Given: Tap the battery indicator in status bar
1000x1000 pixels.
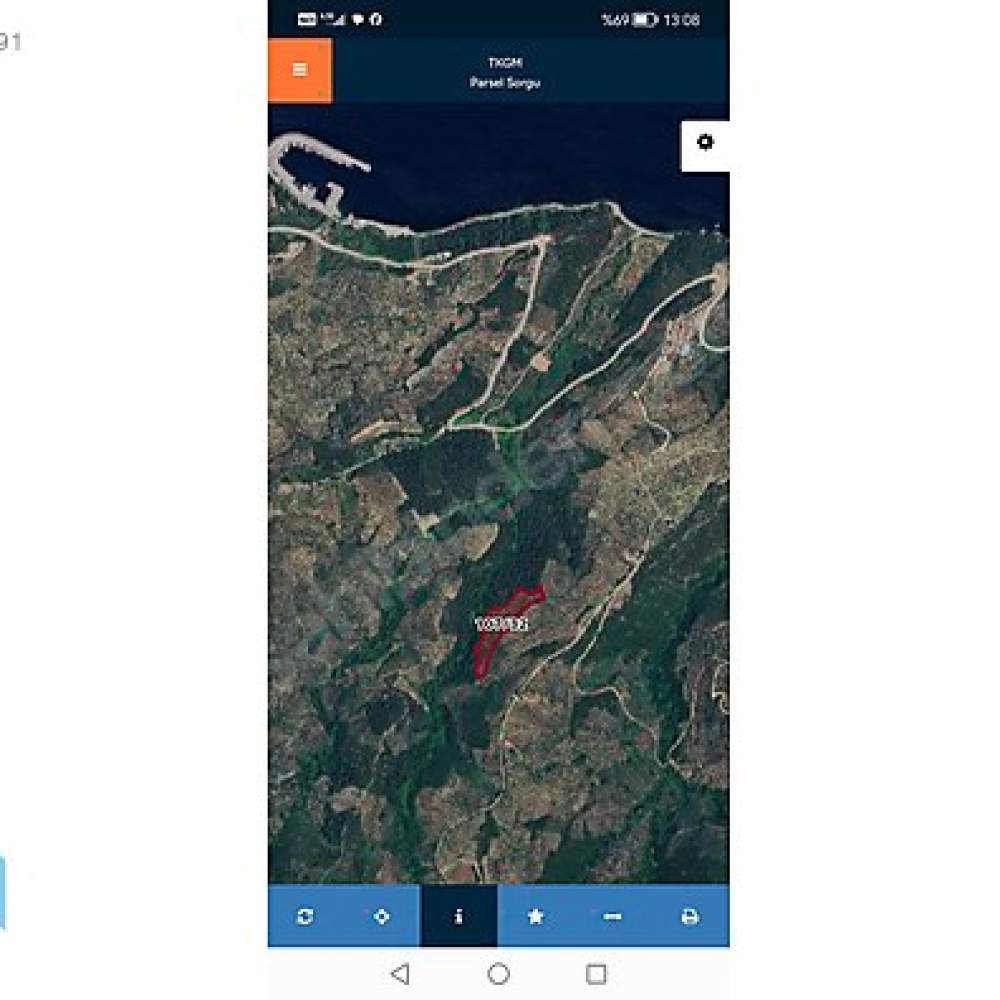Looking at the screenshot, I should (644, 20).
